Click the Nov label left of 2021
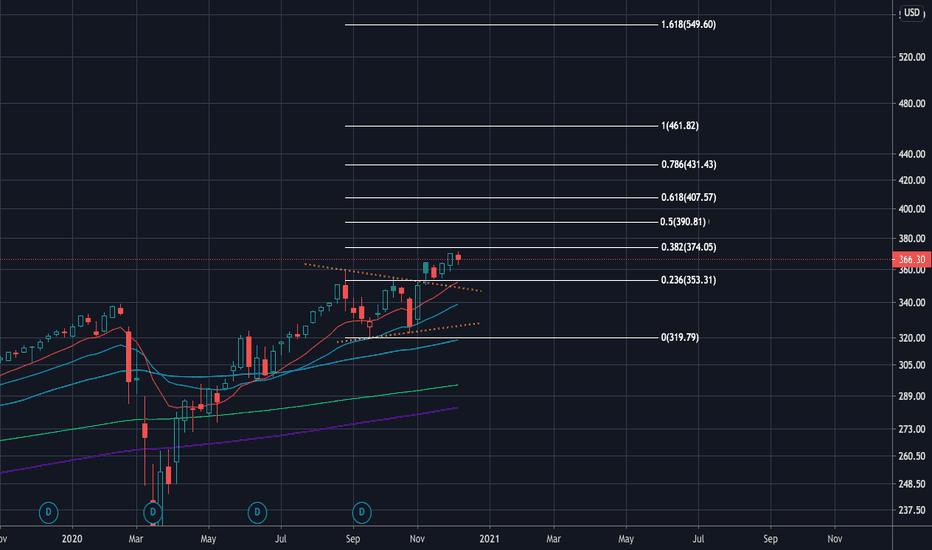 click(417, 539)
